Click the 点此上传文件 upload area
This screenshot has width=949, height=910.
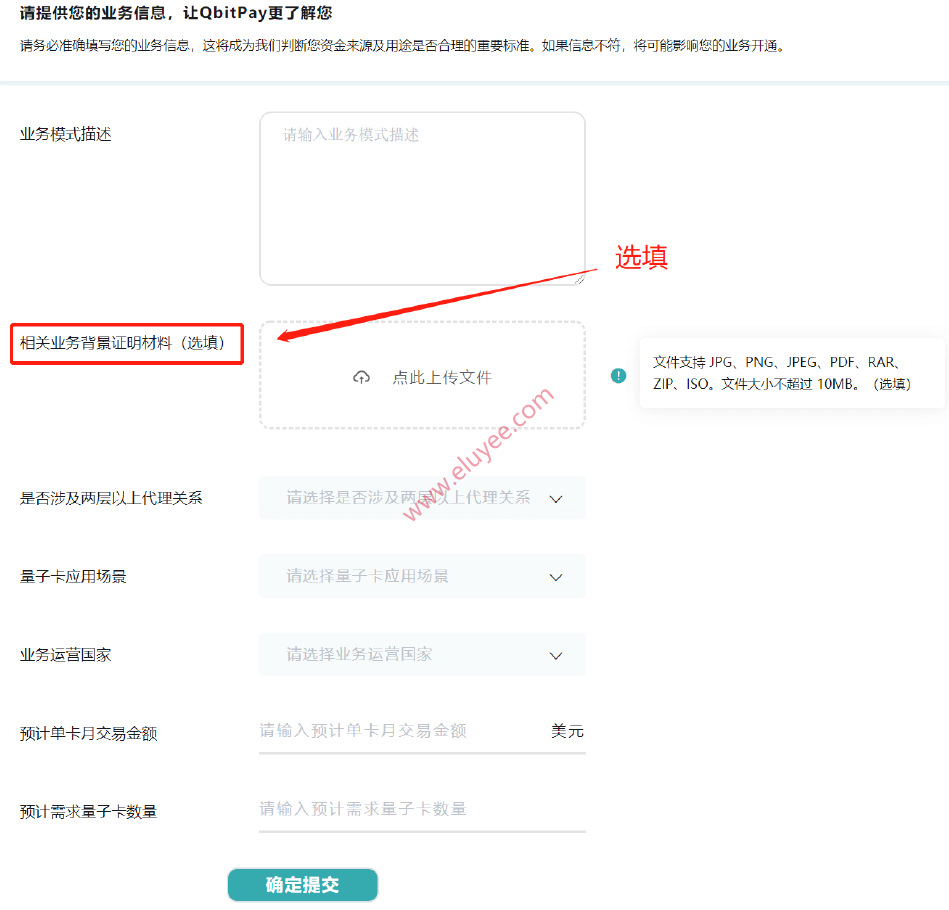point(421,375)
